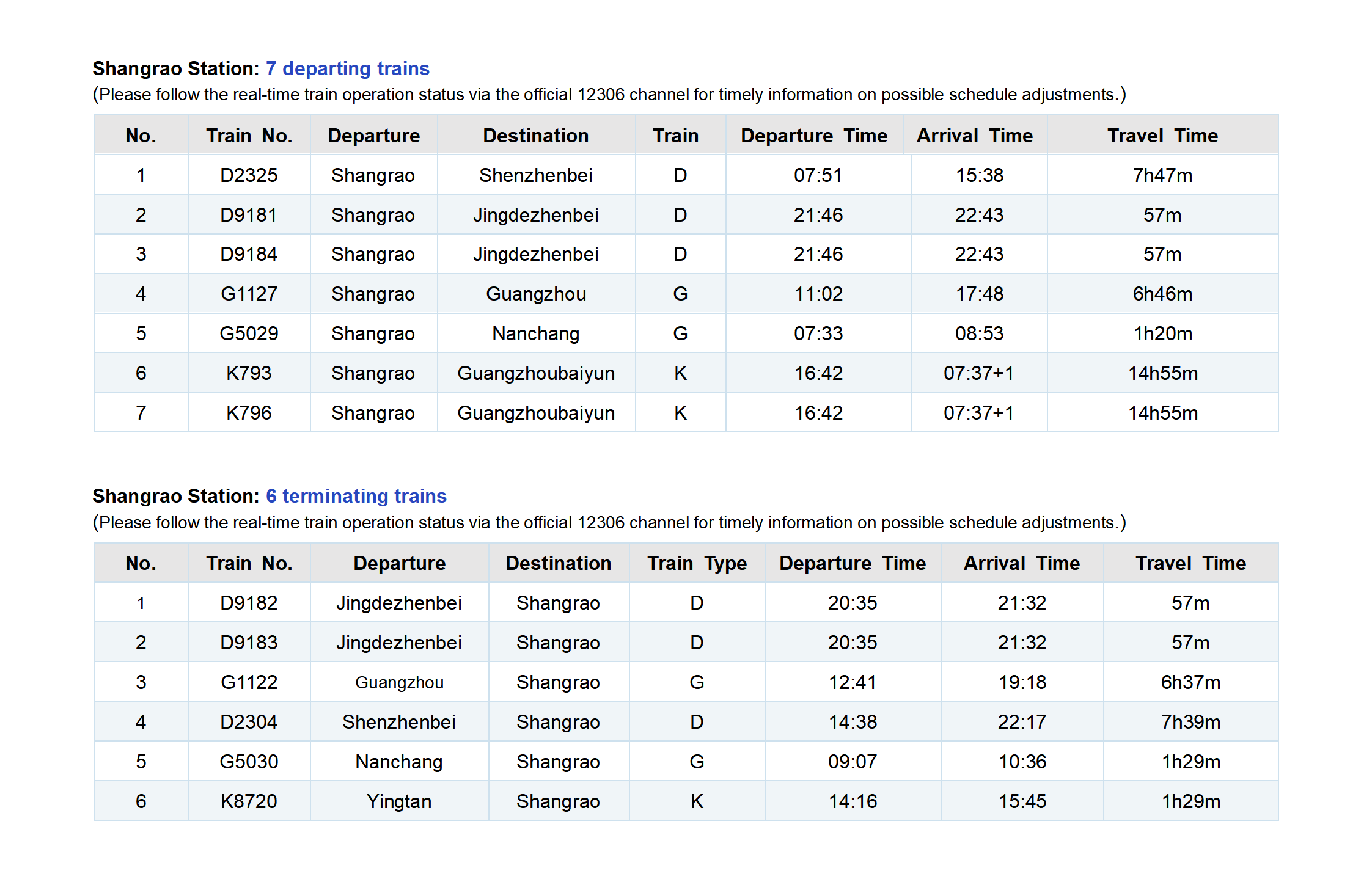Click arrival time 17:48

click(980, 294)
